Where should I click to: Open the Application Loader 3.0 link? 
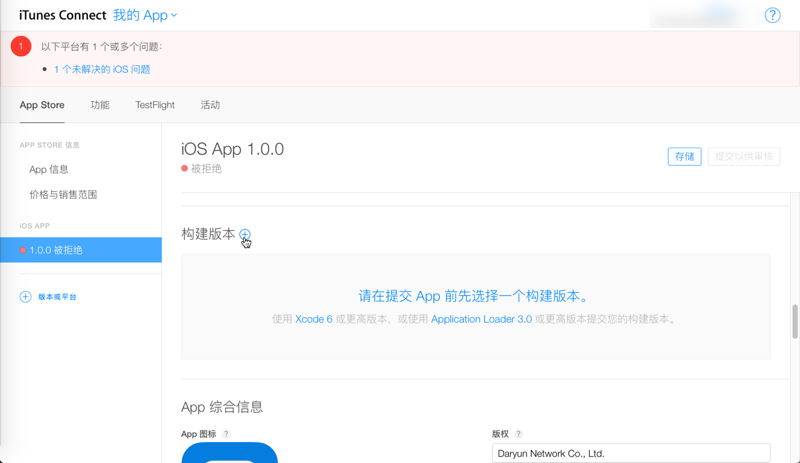[481, 319]
